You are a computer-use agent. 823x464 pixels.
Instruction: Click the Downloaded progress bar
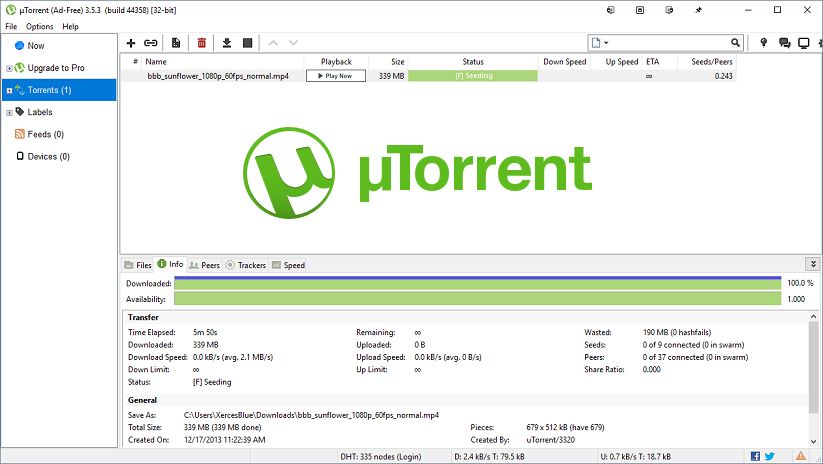click(478, 283)
